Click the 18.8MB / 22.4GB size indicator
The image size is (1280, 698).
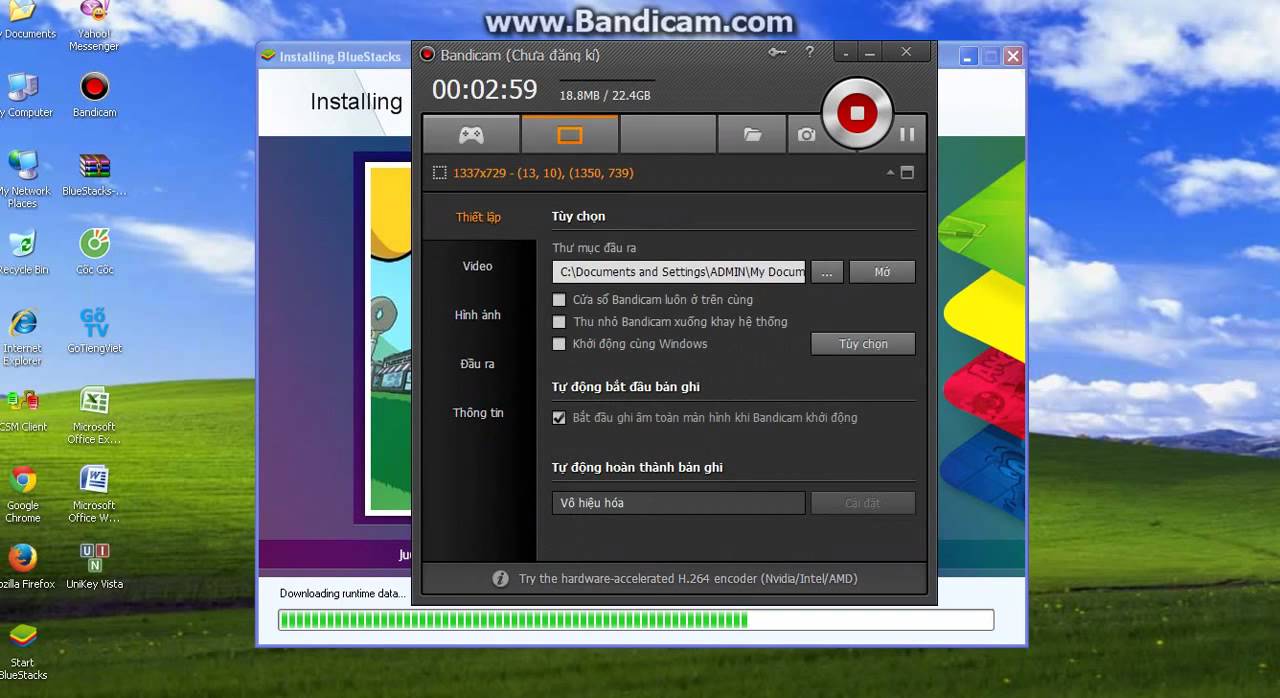[605, 96]
